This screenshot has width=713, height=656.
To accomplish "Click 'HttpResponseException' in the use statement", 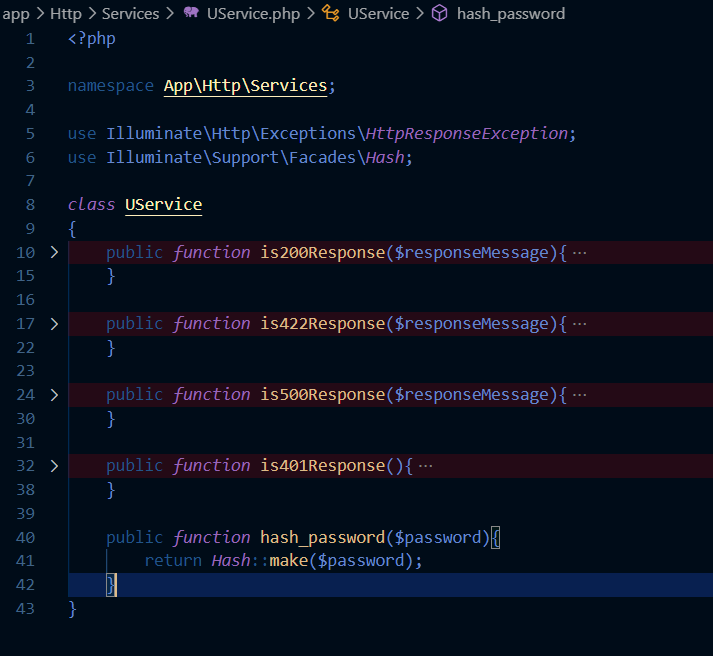I will [x=467, y=134].
